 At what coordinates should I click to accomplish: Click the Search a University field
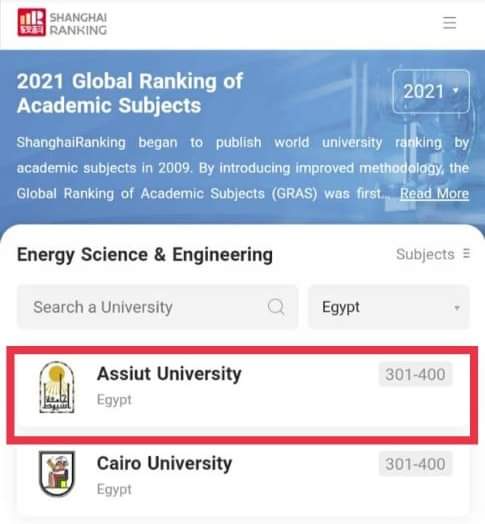[x=157, y=307]
